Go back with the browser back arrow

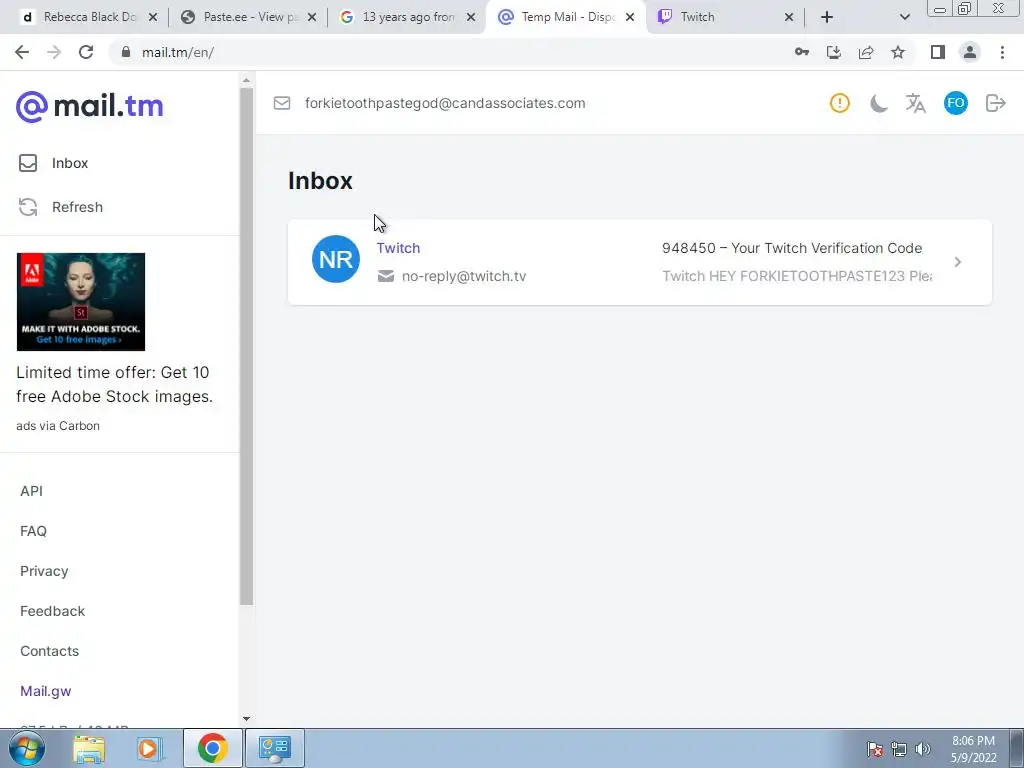tap(22, 52)
